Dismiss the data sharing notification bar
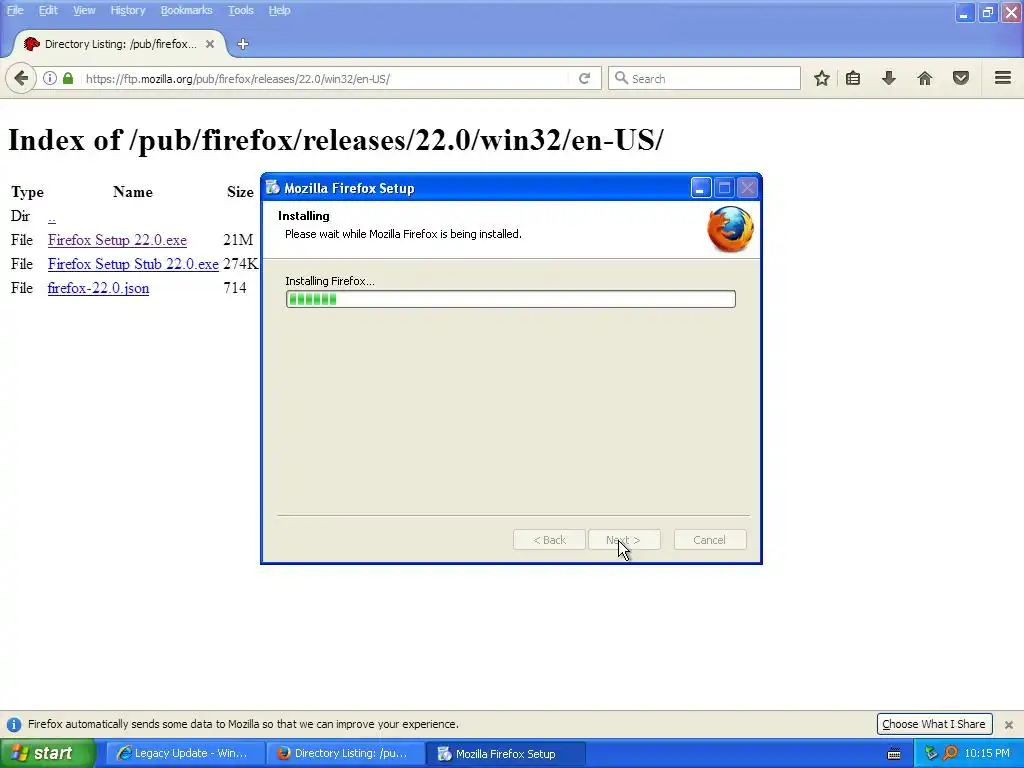 click(1008, 724)
